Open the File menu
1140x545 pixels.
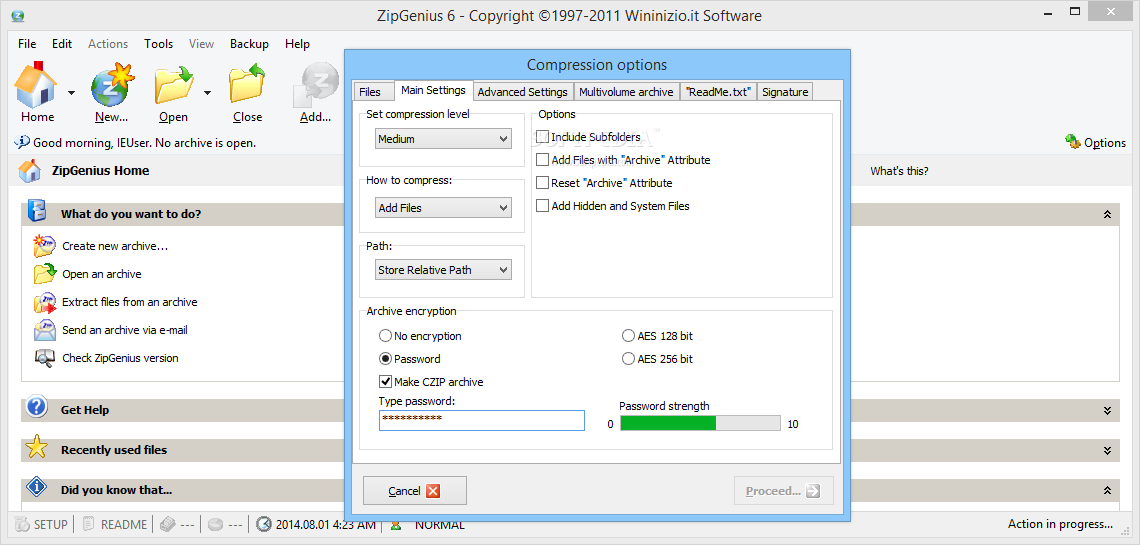[27, 44]
